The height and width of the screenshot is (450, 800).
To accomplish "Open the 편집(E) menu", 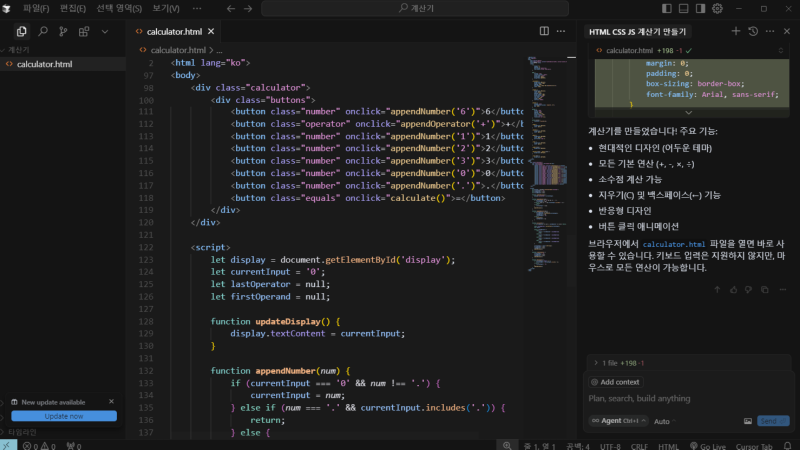I will coord(72,9).
